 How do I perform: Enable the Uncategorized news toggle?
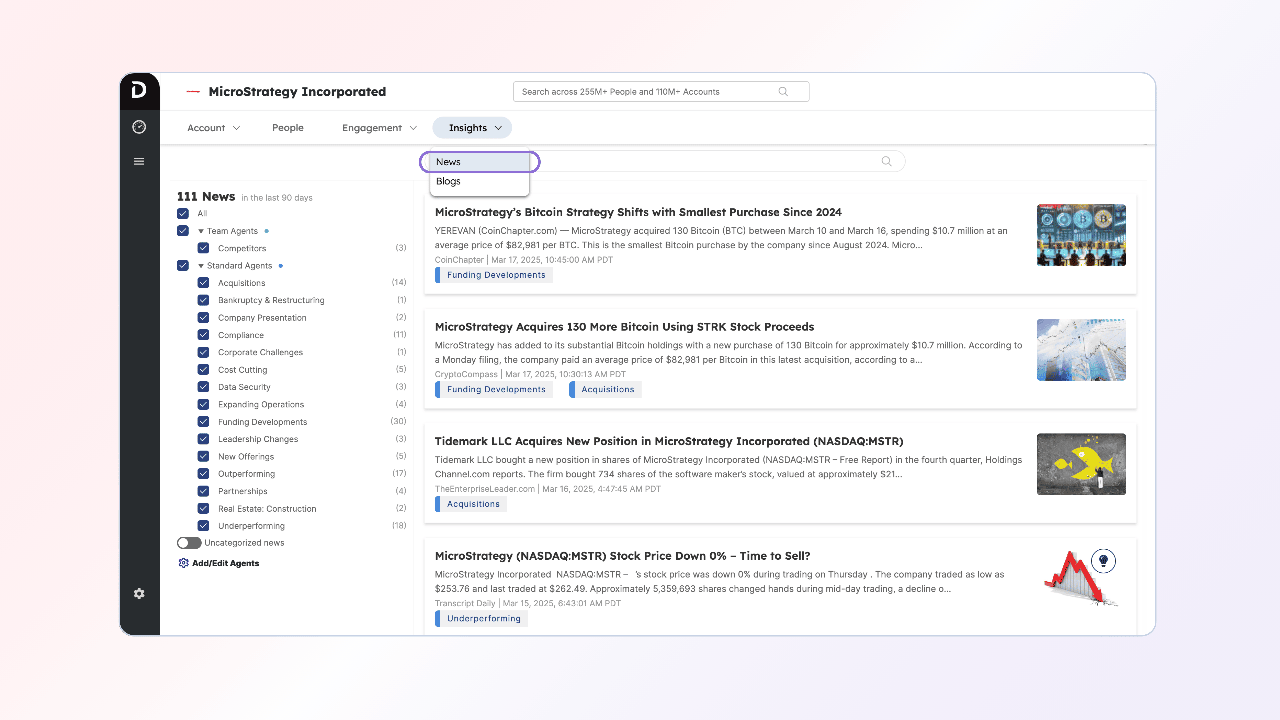tap(189, 543)
